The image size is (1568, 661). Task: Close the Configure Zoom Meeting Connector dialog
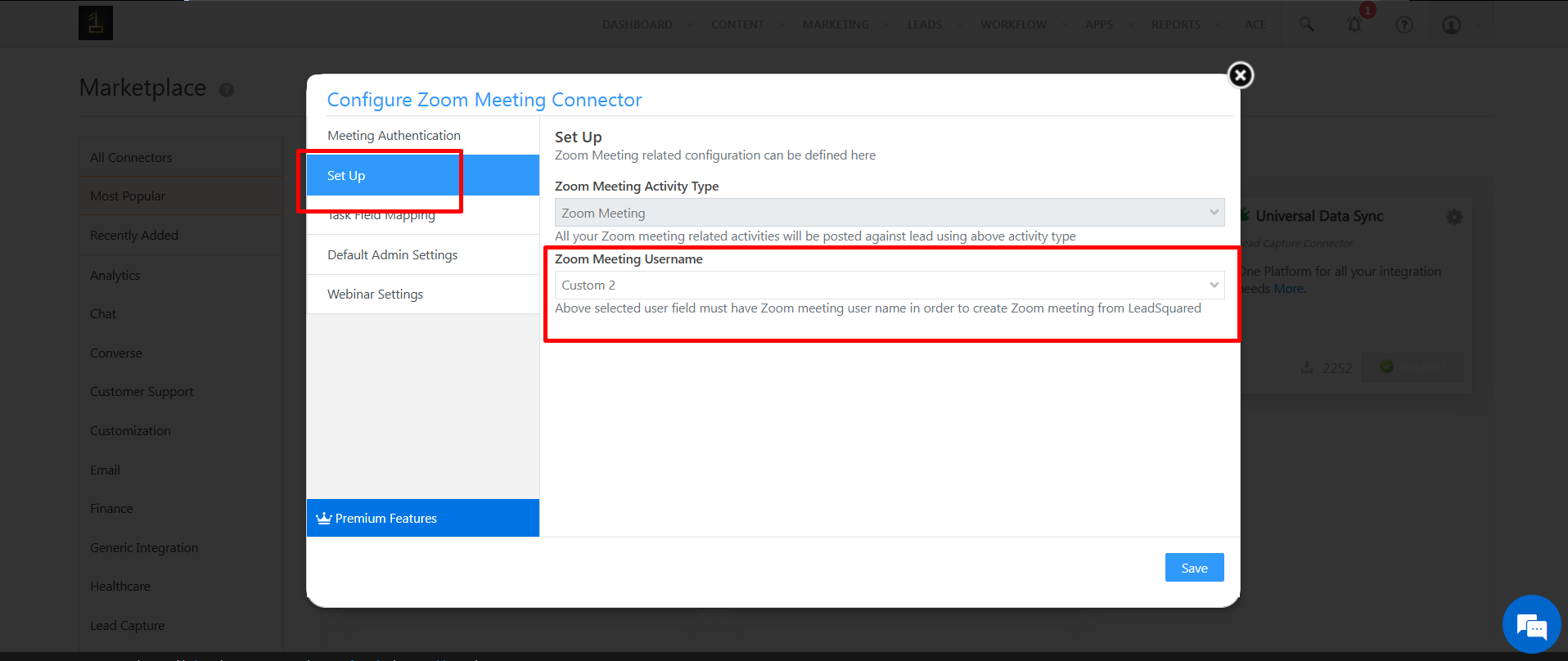click(1241, 75)
